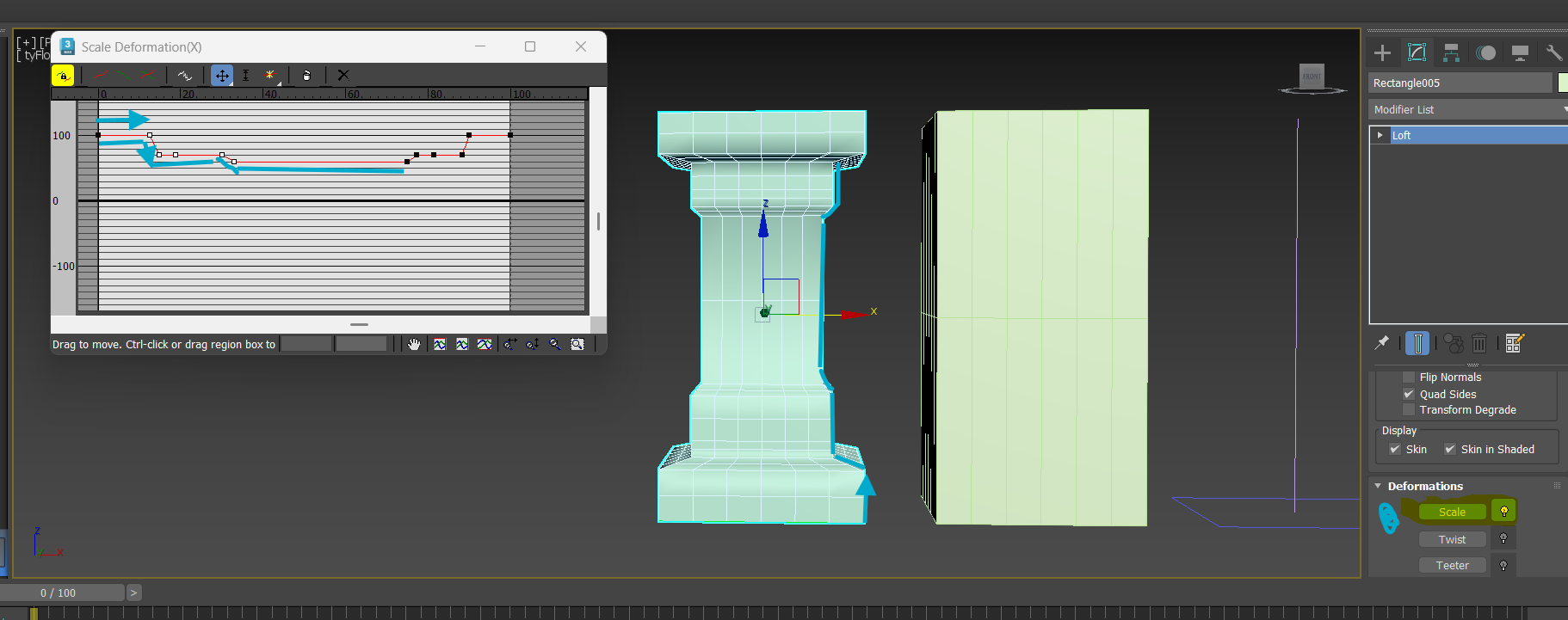Viewport: 1568px width, 620px height.
Task: Open the Modifier List dropdown
Action: click(1467, 109)
